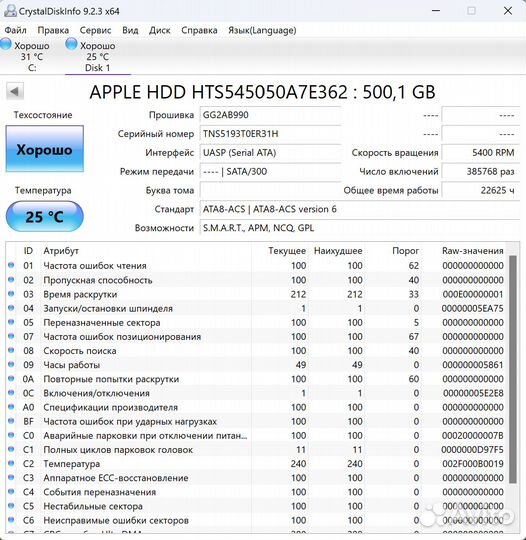526x540 pixels.
Task: Click the empty Буква тома field
Action: 270,190
